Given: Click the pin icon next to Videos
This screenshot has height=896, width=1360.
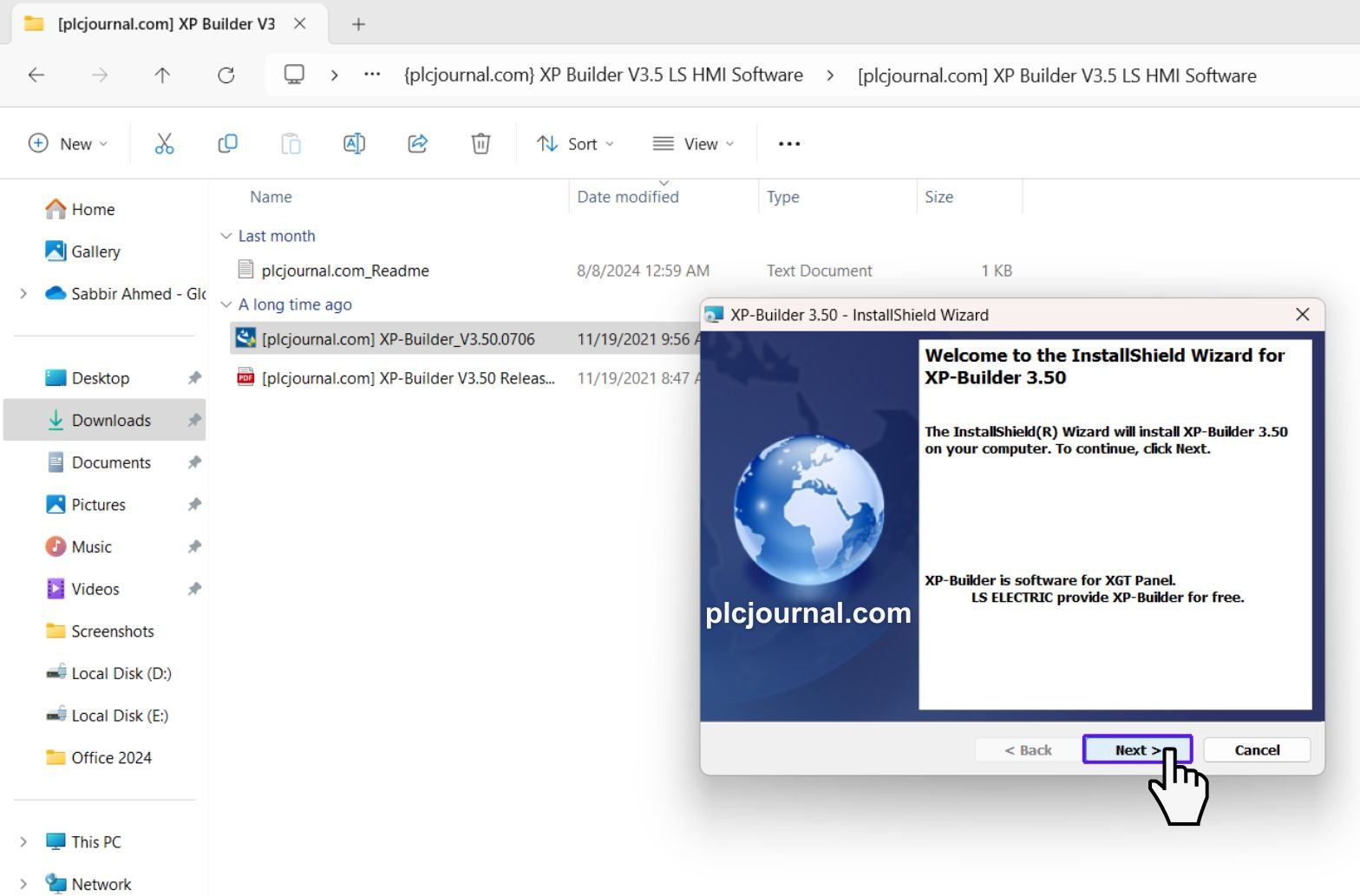Looking at the screenshot, I should pos(194,589).
